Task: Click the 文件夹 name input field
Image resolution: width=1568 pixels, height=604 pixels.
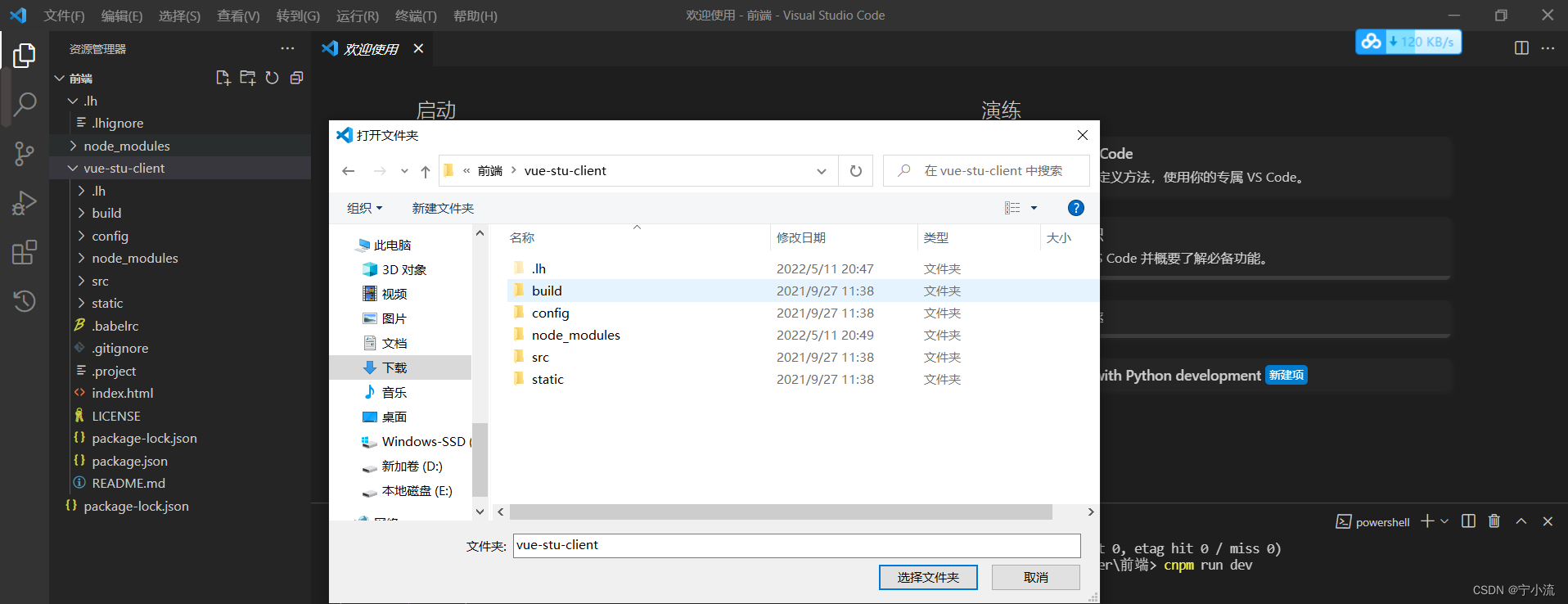Action: coord(797,545)
